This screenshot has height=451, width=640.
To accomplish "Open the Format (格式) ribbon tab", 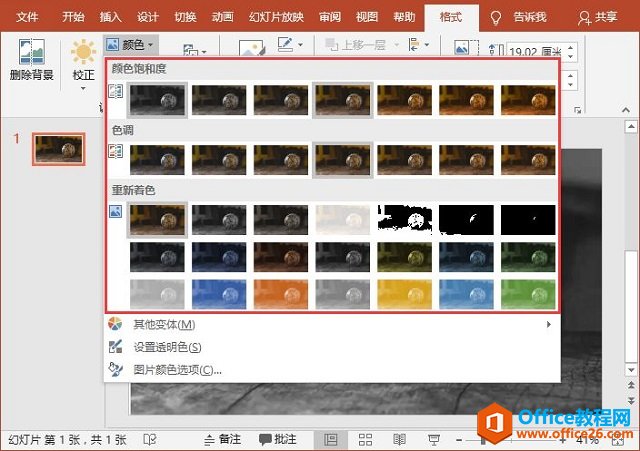I will point(451,17).
